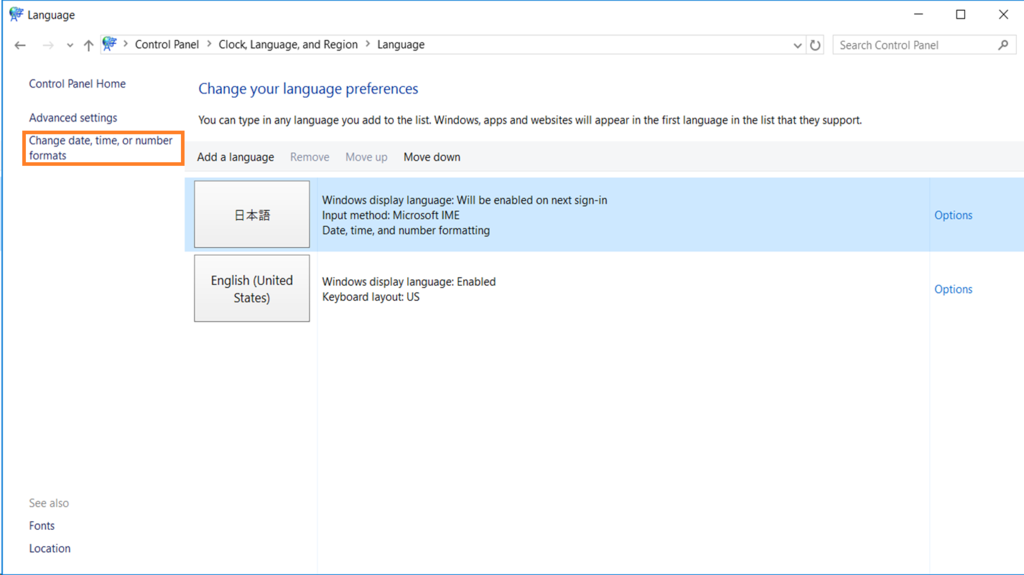Click the search magnifier icon
Image resolution: width=1024 pixels, height=575 pixels.
(1003, 45)
